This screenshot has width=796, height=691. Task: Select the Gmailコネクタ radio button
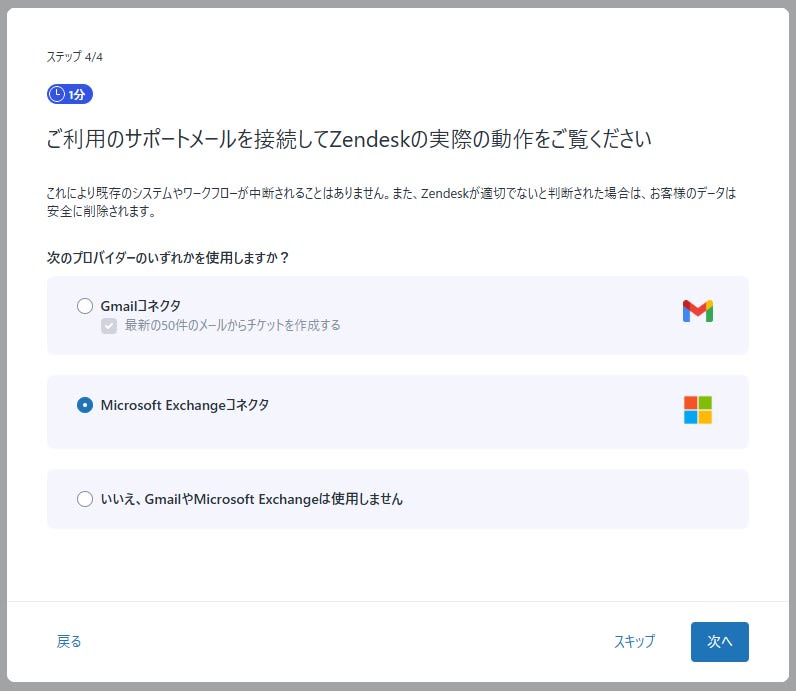click(85, 306)
